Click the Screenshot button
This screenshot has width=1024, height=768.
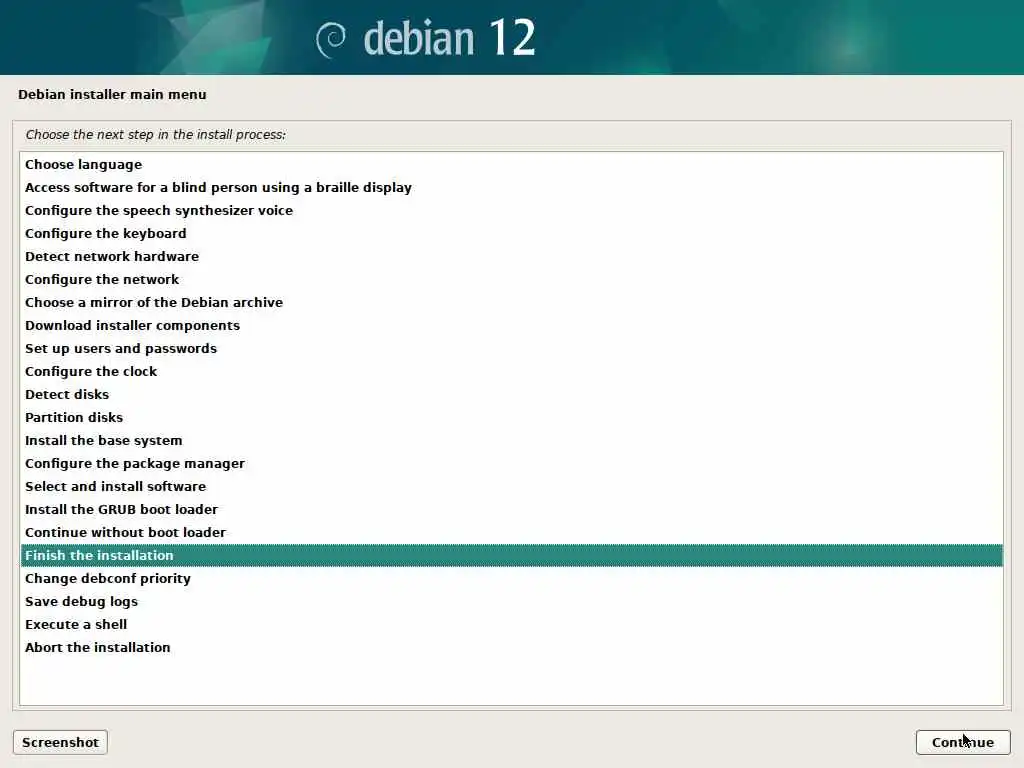[60, 743]
